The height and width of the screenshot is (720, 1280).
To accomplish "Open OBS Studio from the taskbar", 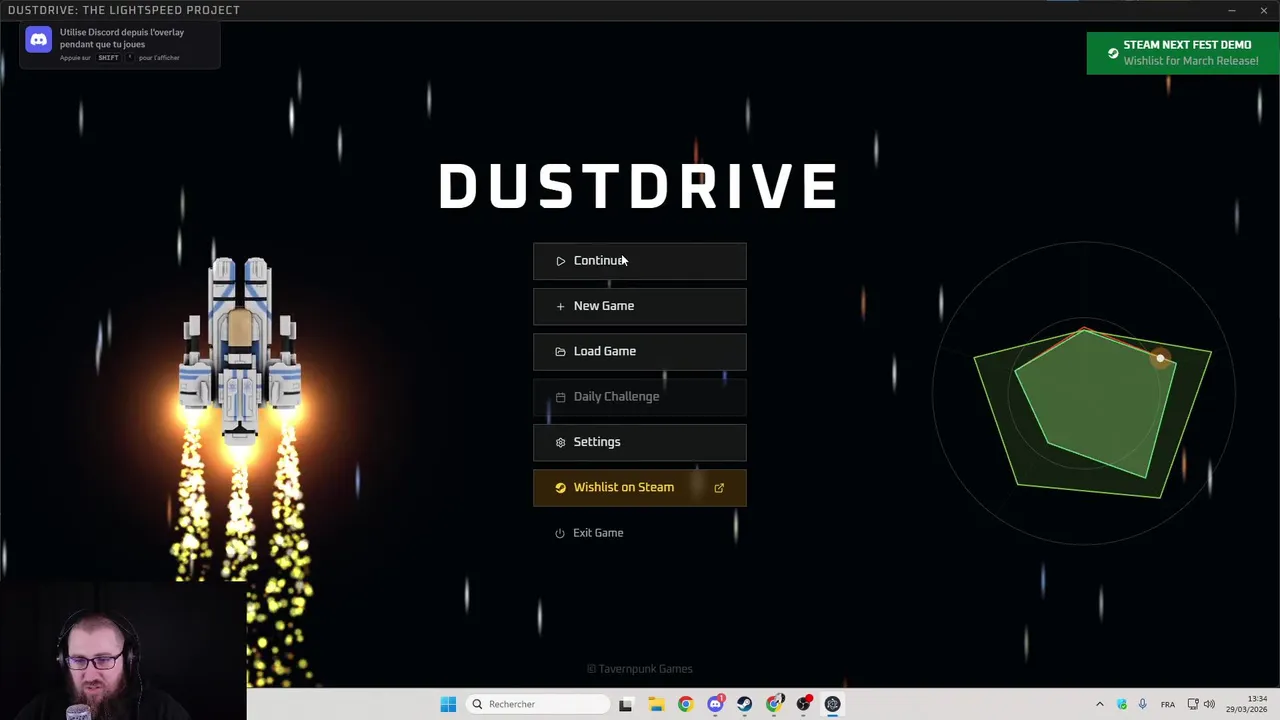I will point(803,704).
